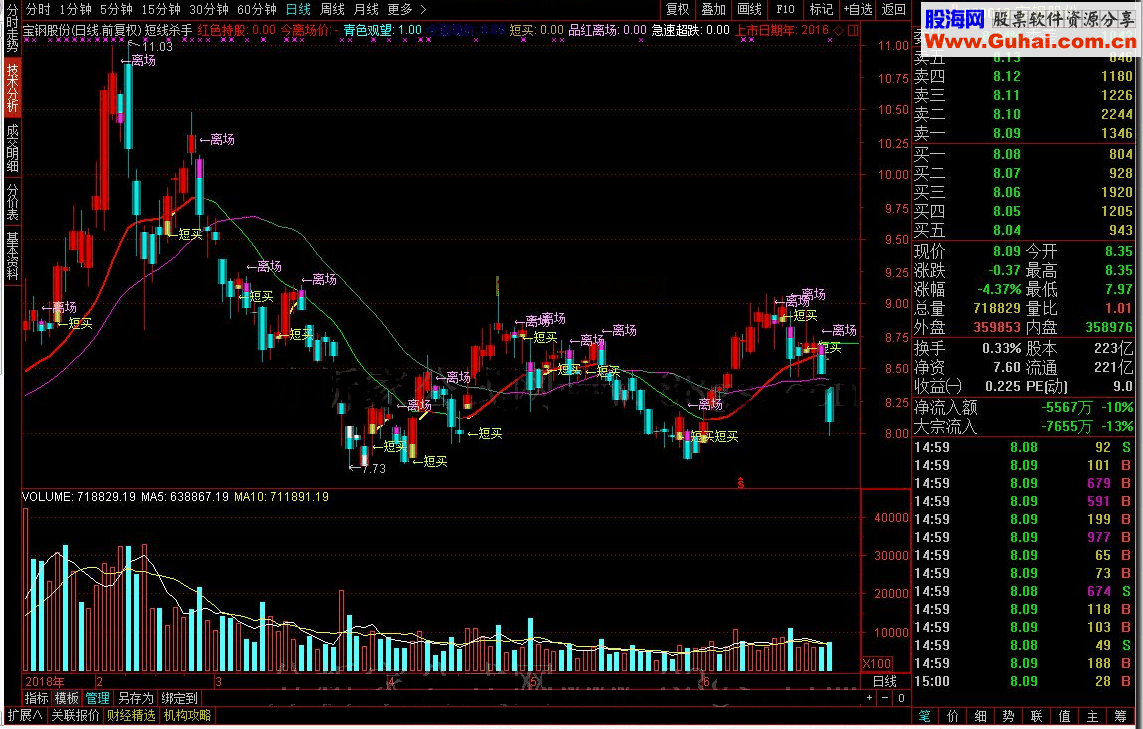Select the 价 price tab
Viewport: 1143px width, 729px height.
coord(953,716)
